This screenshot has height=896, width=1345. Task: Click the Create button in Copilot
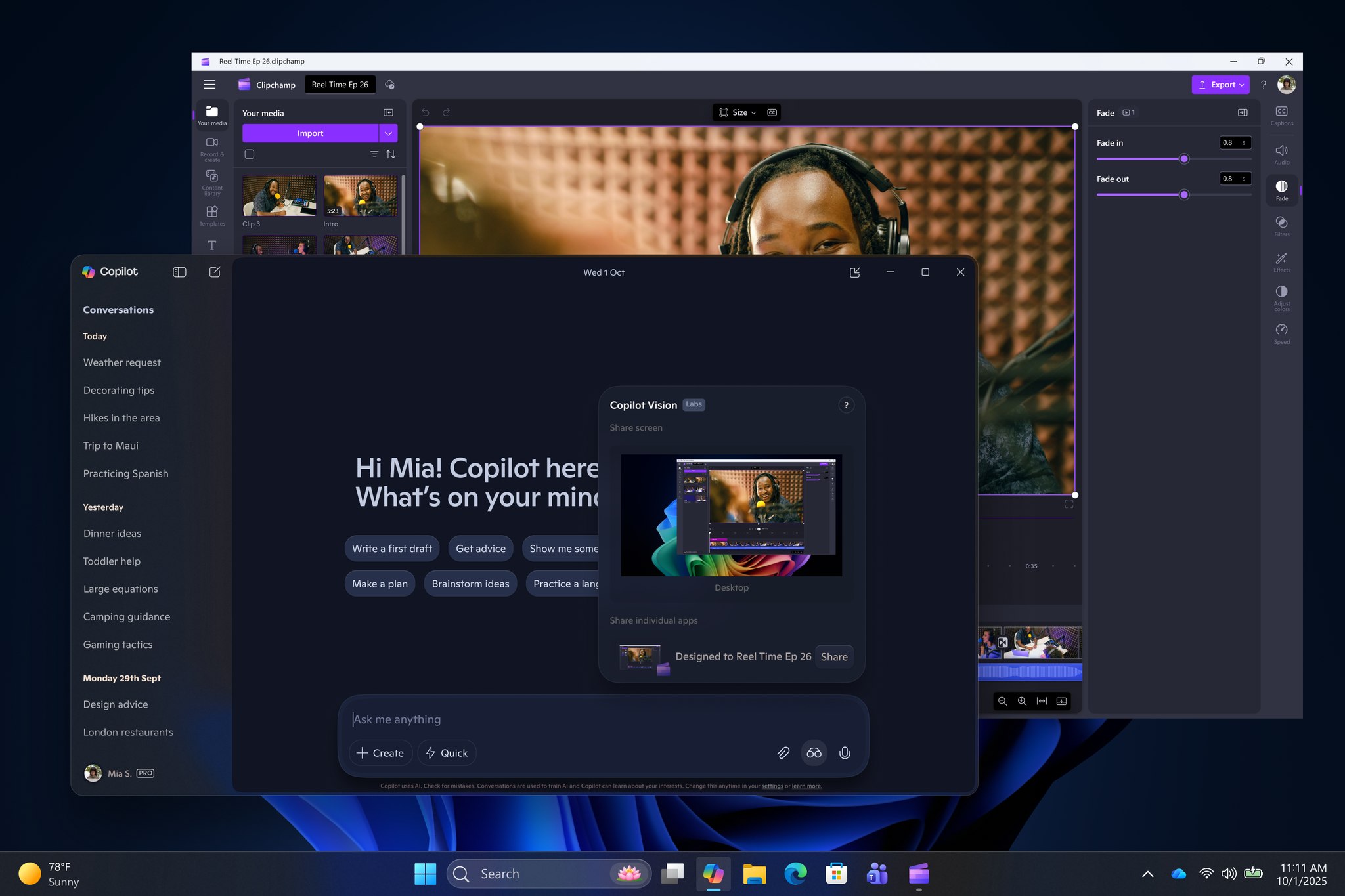point(380,753)
